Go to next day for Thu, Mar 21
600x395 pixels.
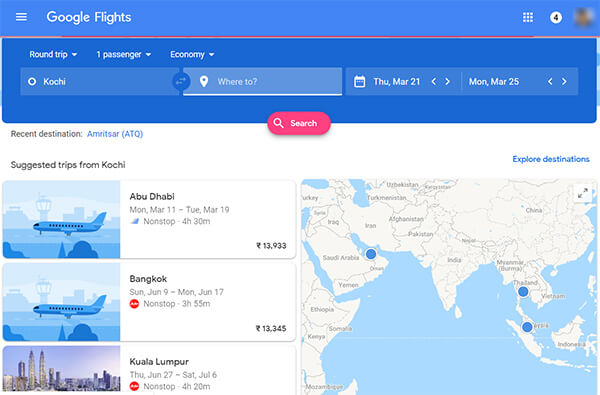click(x=447, y=82)
